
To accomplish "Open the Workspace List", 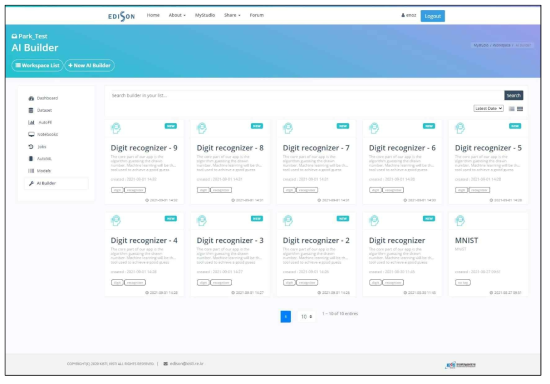I will click(37, 65).
